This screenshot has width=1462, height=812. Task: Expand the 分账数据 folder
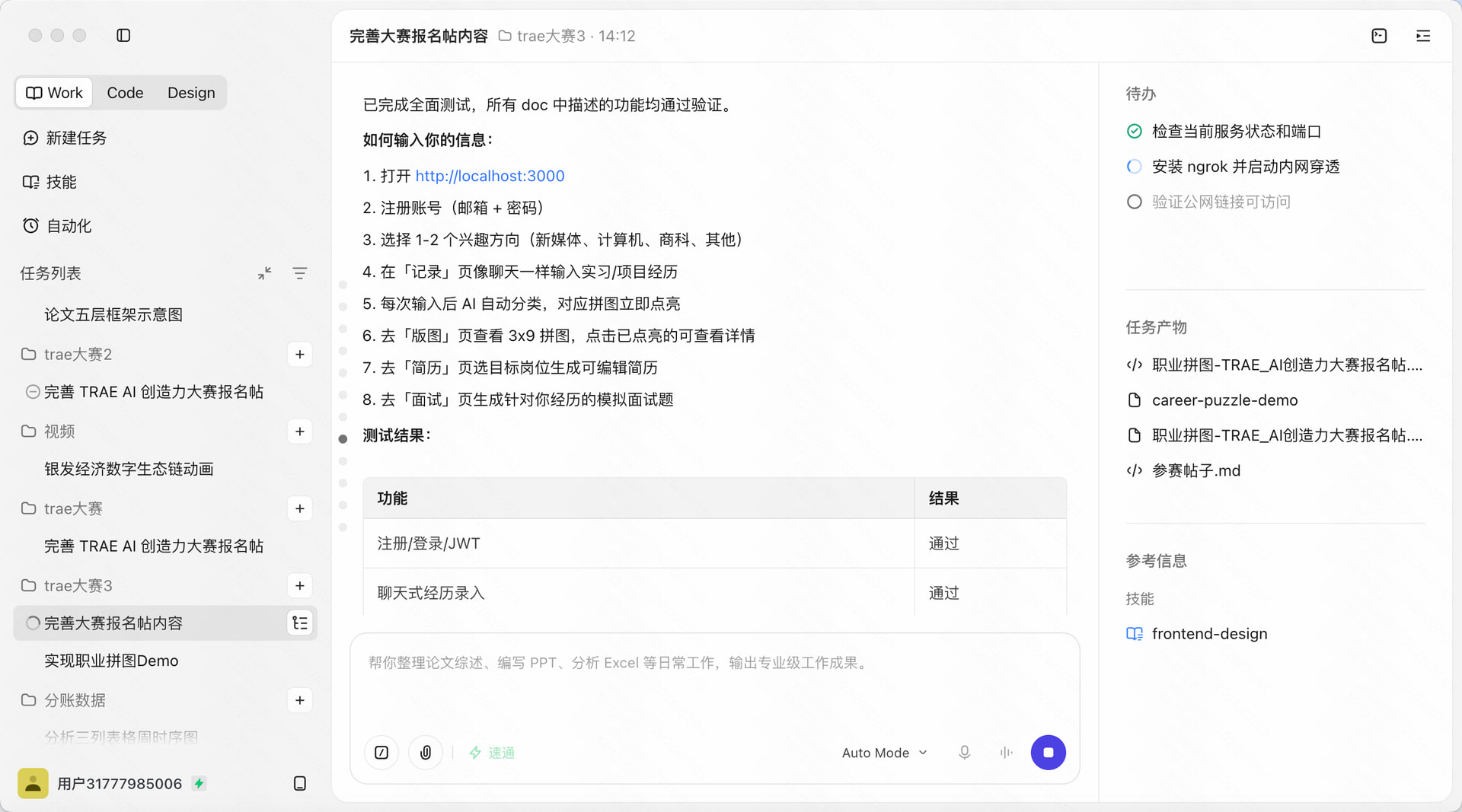pos(63,700)
